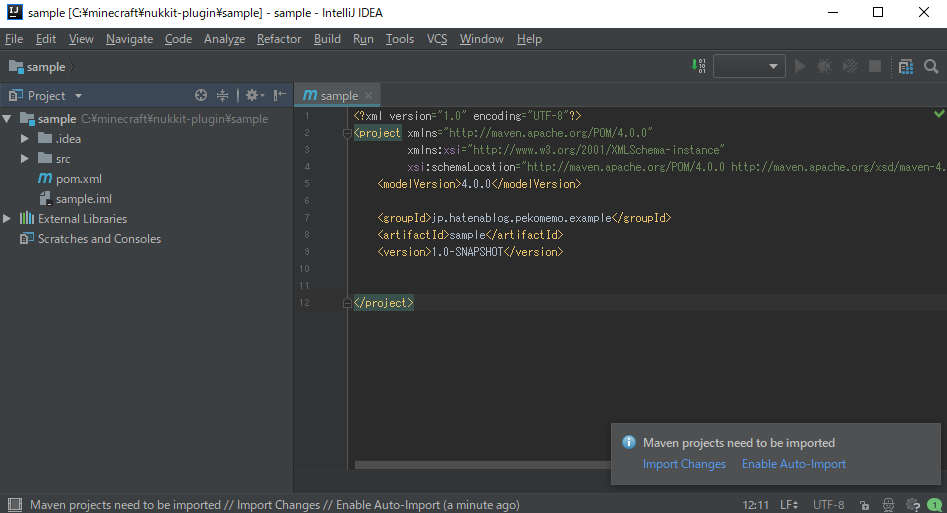Click the Stop square icon

click(875, 66)
